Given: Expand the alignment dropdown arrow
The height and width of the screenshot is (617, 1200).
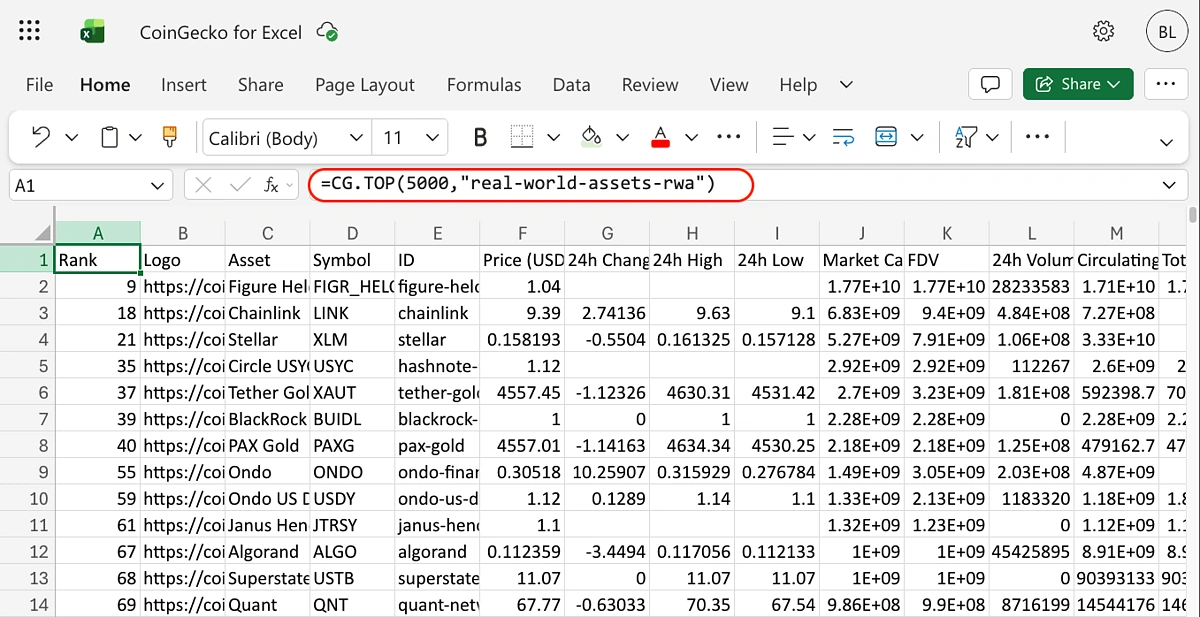Looking at the screenshot, I should (809, 137).
